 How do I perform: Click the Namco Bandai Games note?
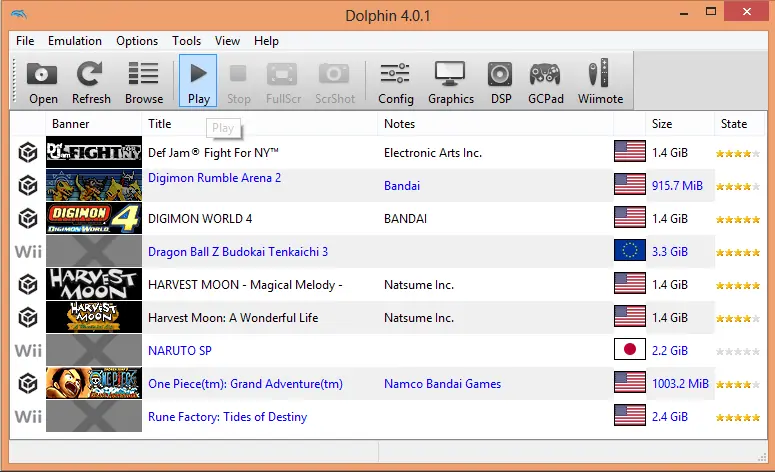[442, 384]
